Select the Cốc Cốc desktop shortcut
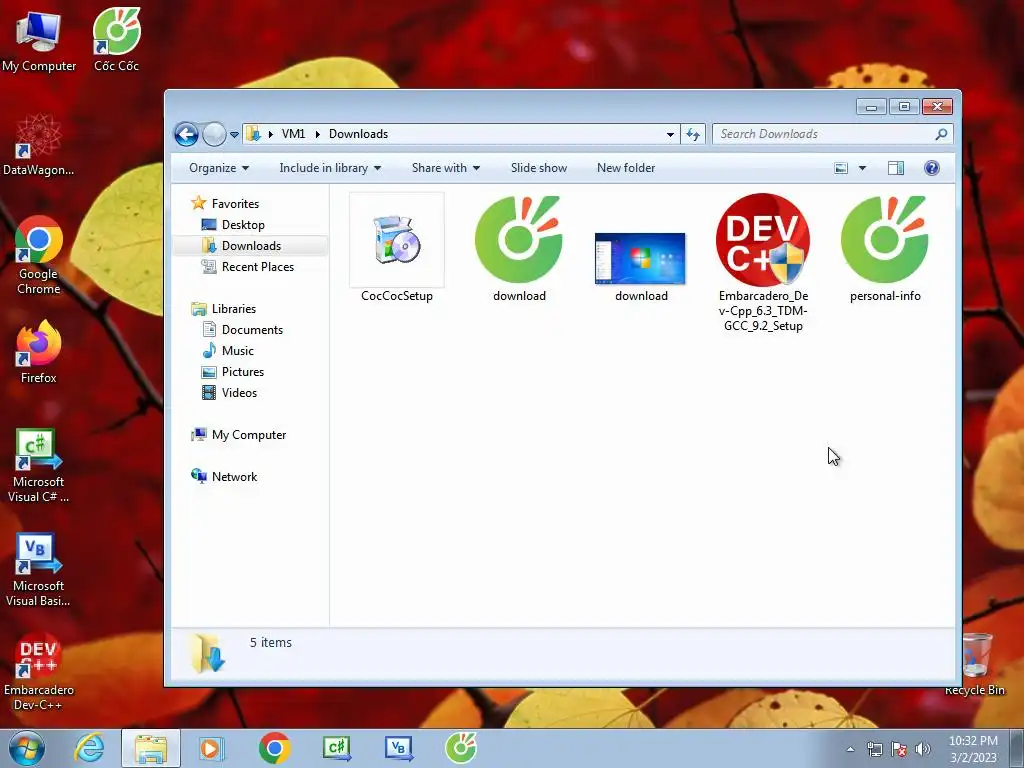 tap(116, 39)
